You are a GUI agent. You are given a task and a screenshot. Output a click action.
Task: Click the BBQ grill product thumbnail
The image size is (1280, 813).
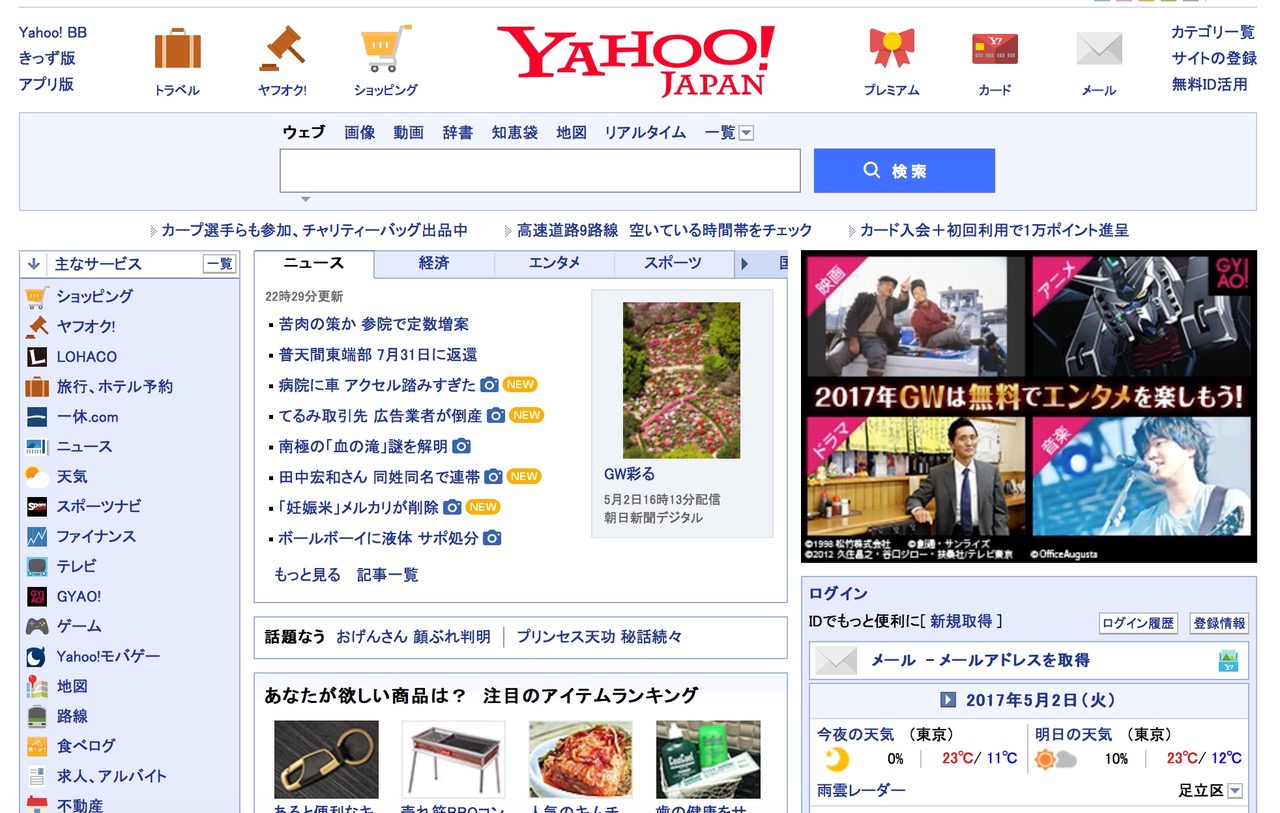click(x=454, y=759)
